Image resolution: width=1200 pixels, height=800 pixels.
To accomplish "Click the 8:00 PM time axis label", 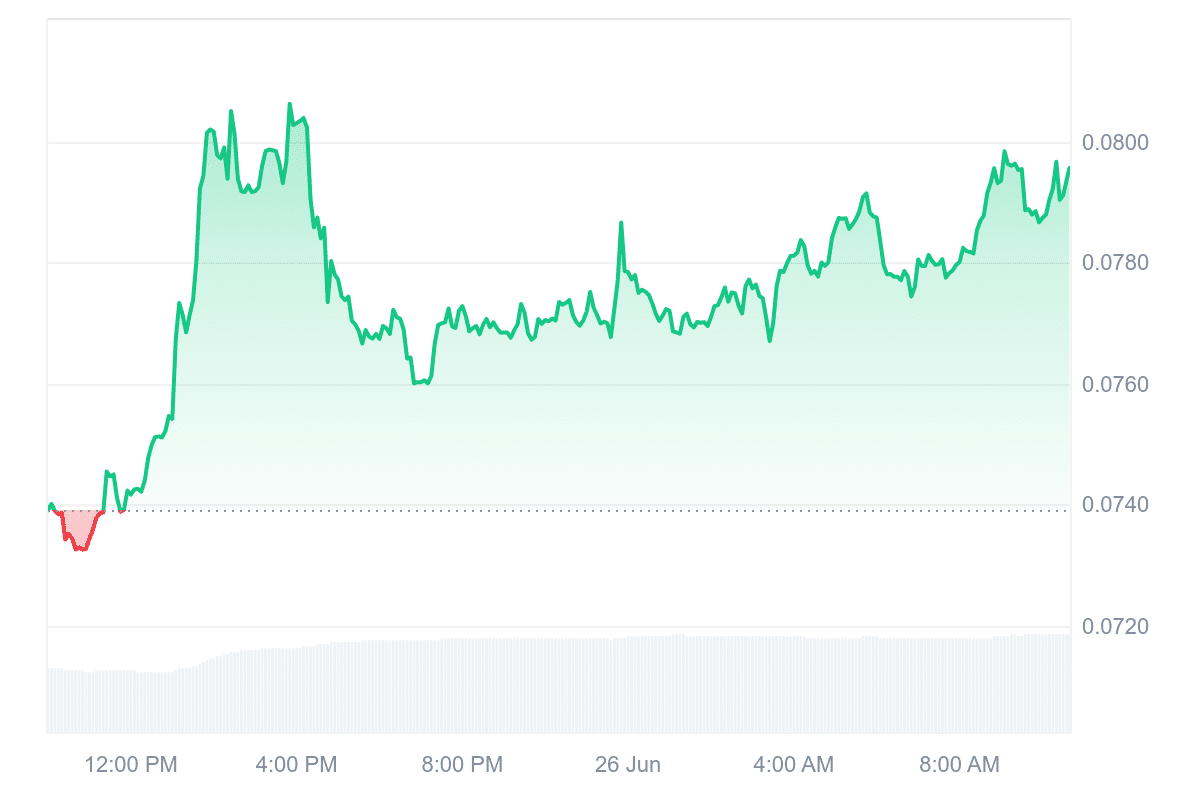I will pos(462,765).
